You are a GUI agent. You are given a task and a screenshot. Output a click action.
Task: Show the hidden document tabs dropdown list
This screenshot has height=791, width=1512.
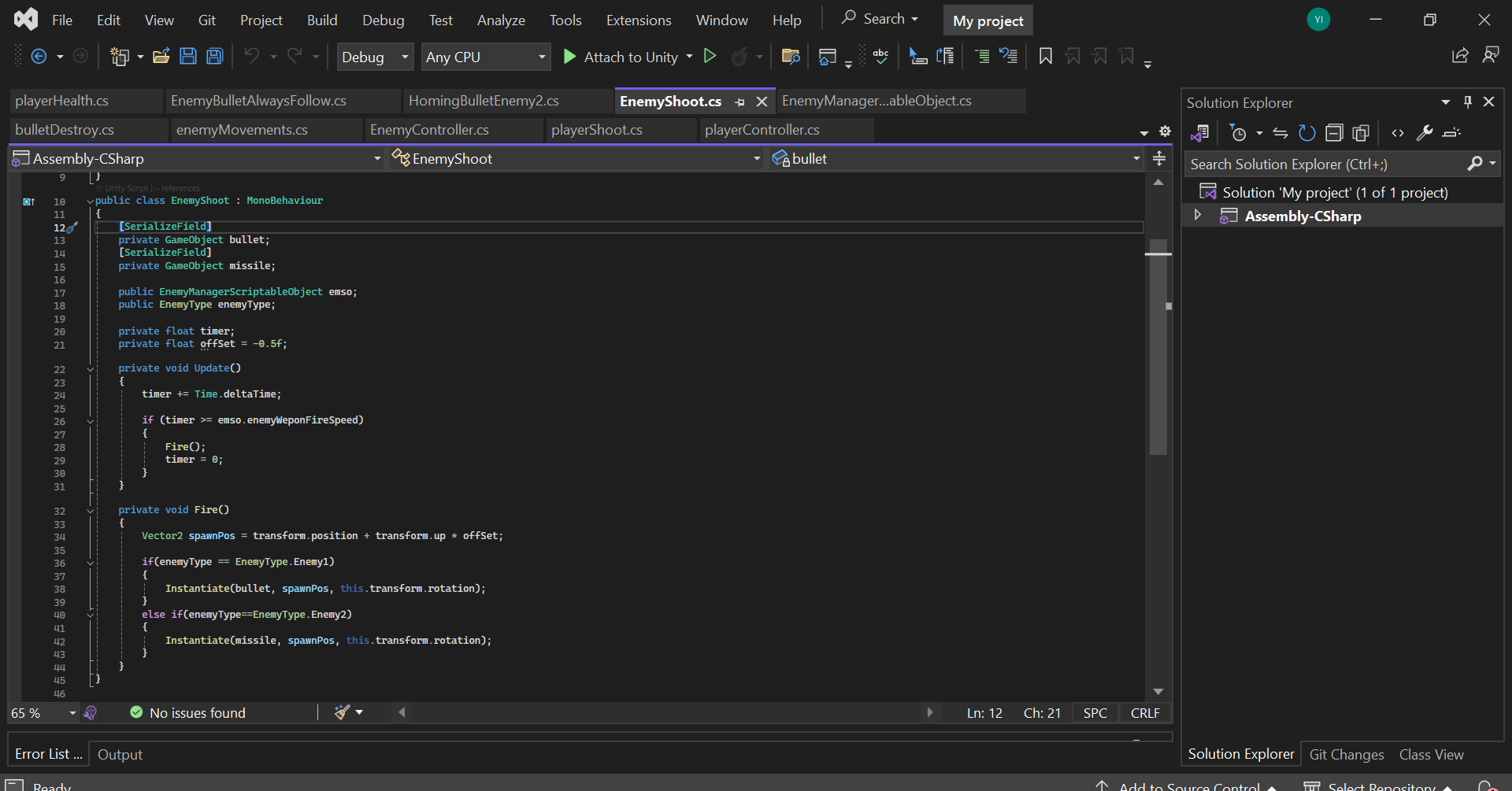(x=1144, y=132)
